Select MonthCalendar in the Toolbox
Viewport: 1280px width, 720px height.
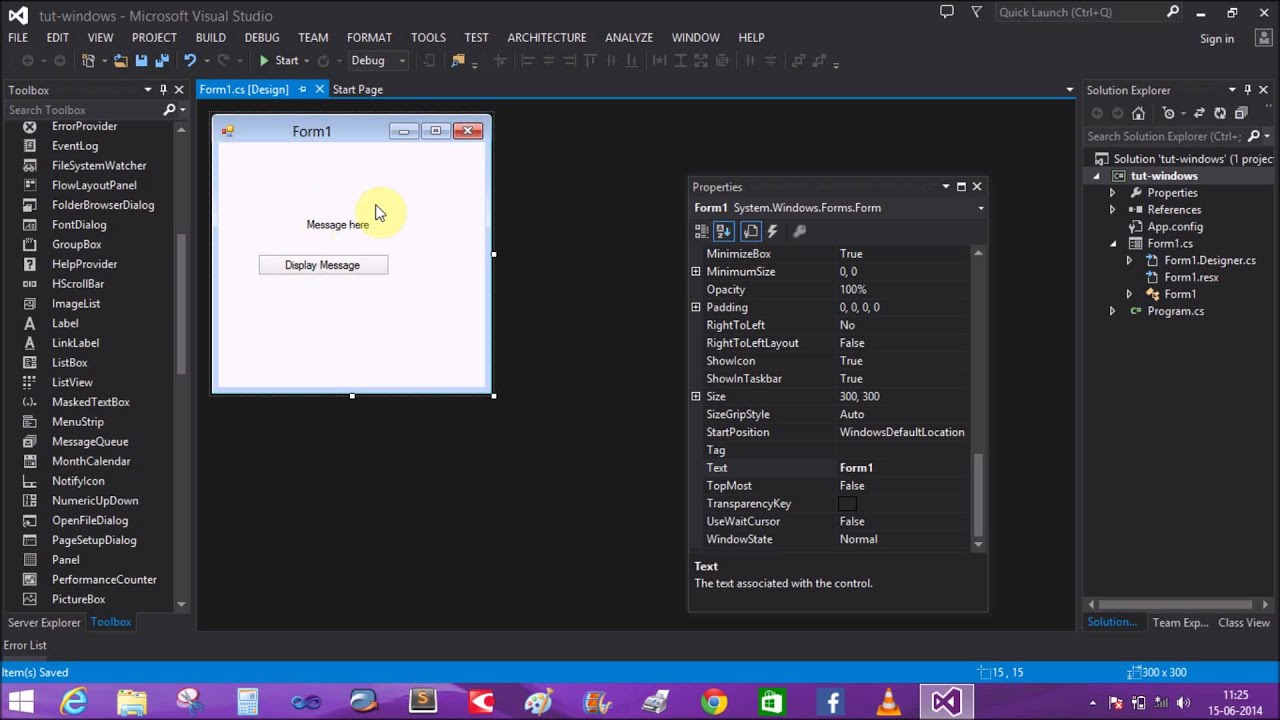(x=91, y=461)
